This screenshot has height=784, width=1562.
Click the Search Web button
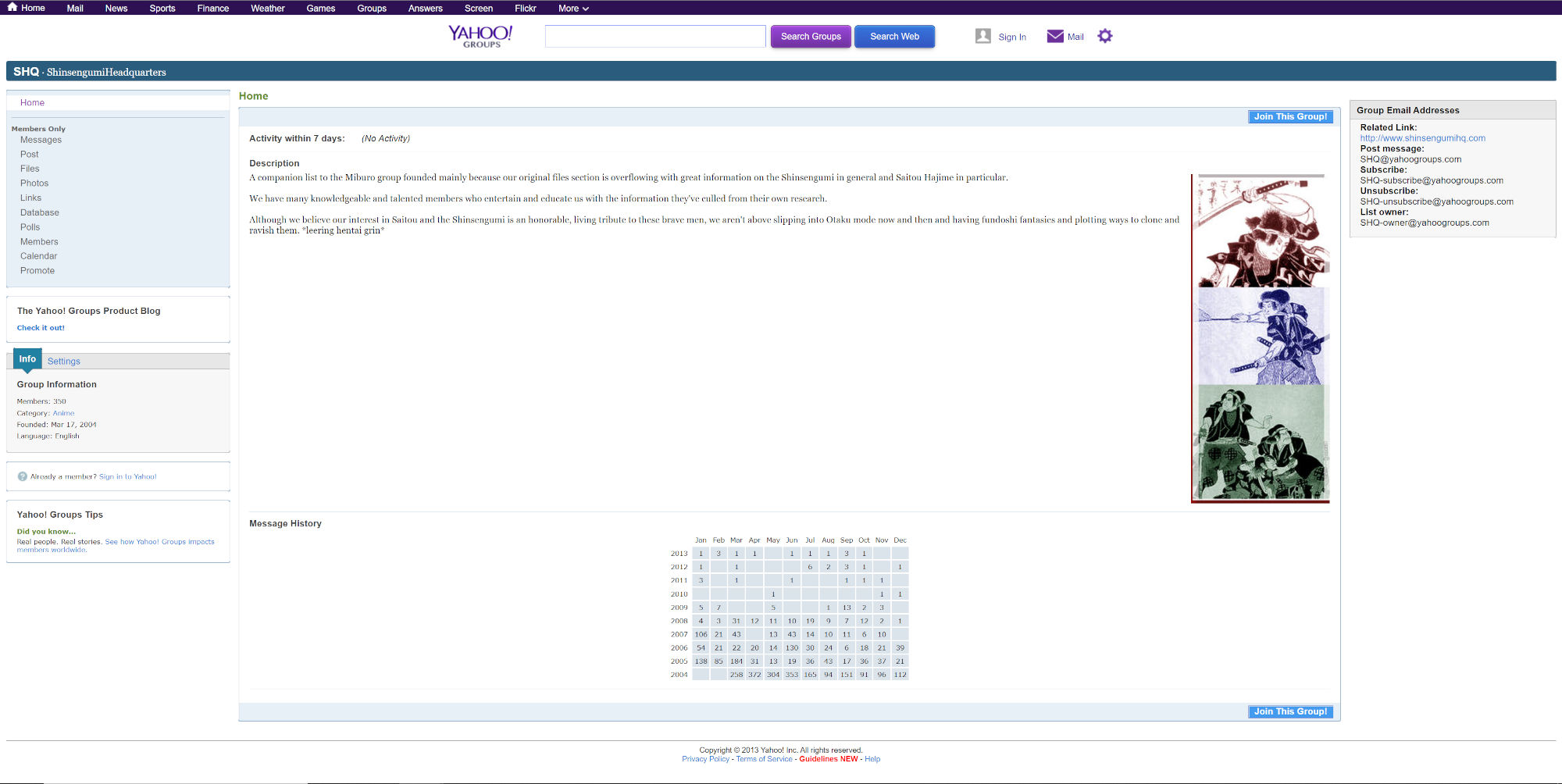point(894,37)
